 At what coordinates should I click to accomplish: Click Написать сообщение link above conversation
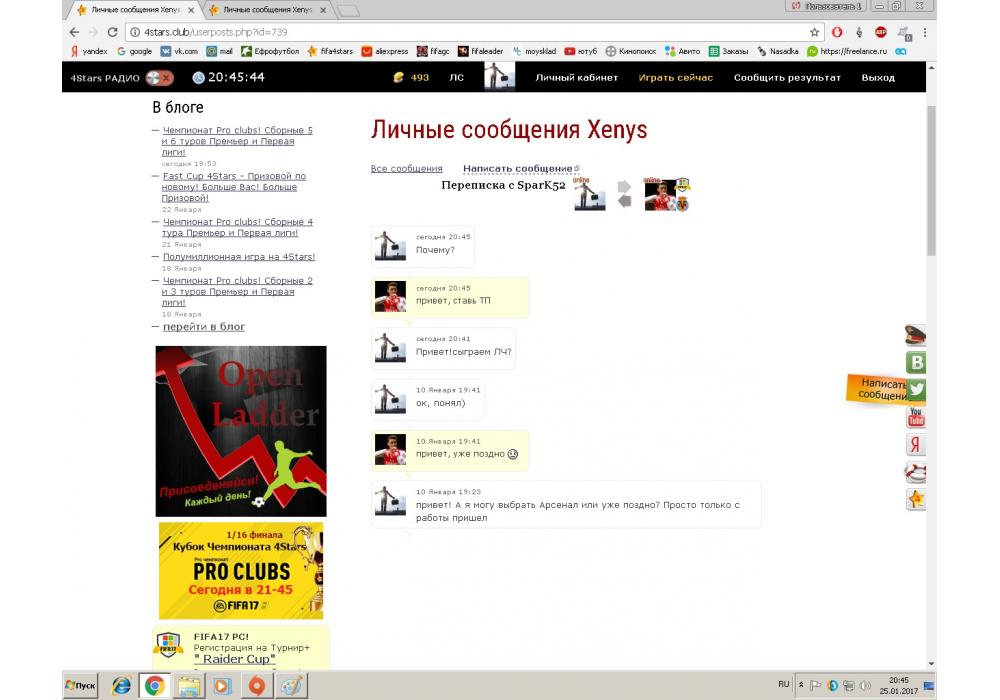point(518,169)
